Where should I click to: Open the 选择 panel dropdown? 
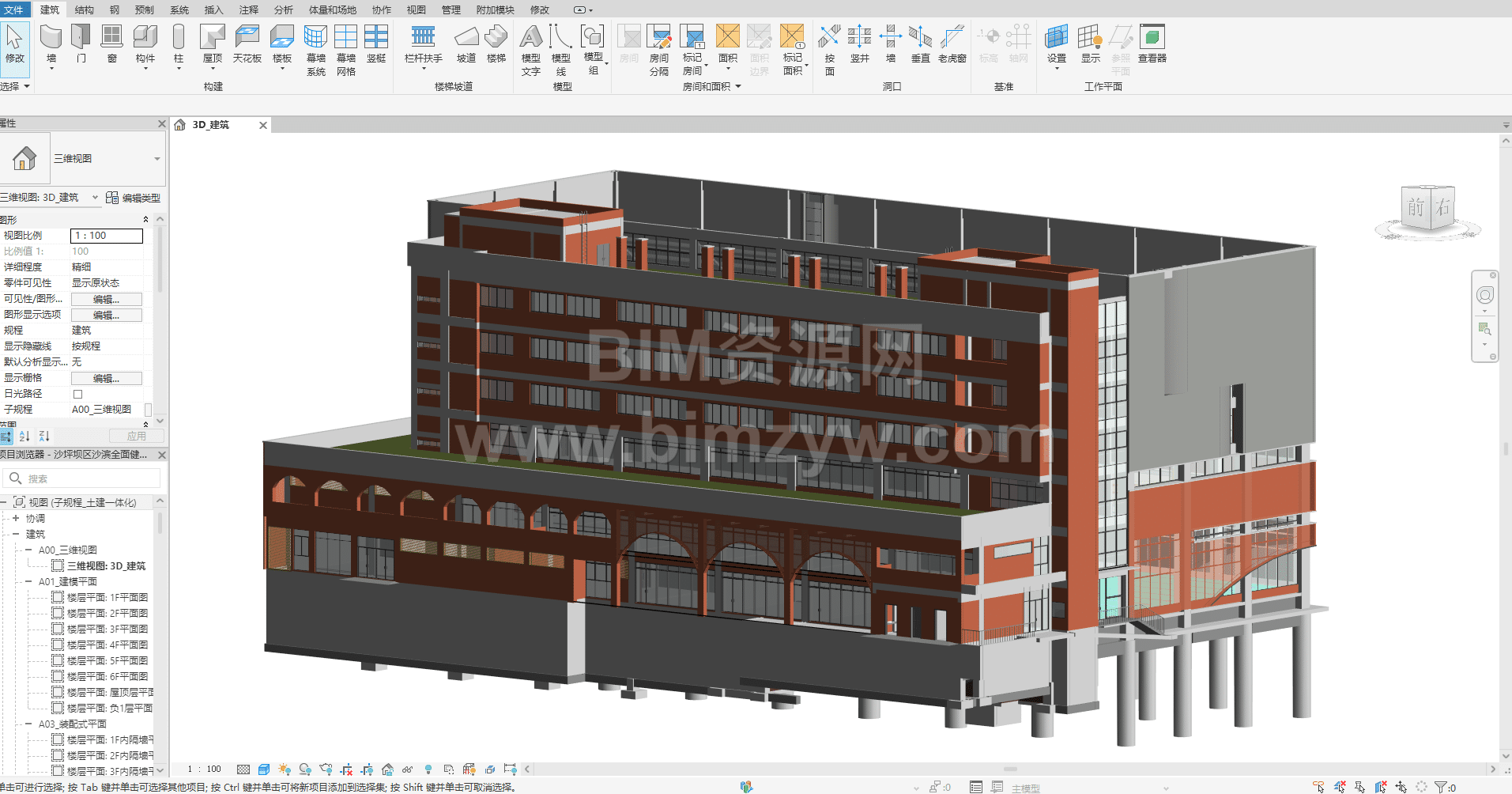pyautogui.click(x=15, y=86)
